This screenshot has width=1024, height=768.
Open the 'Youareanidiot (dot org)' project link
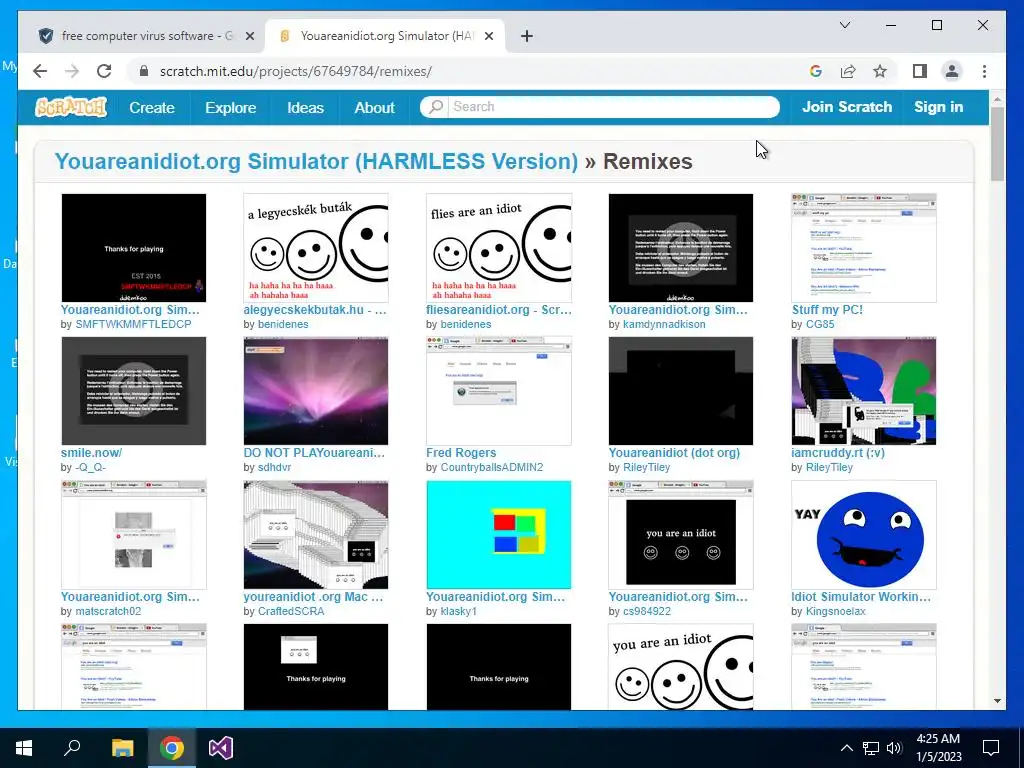point(674,453)
